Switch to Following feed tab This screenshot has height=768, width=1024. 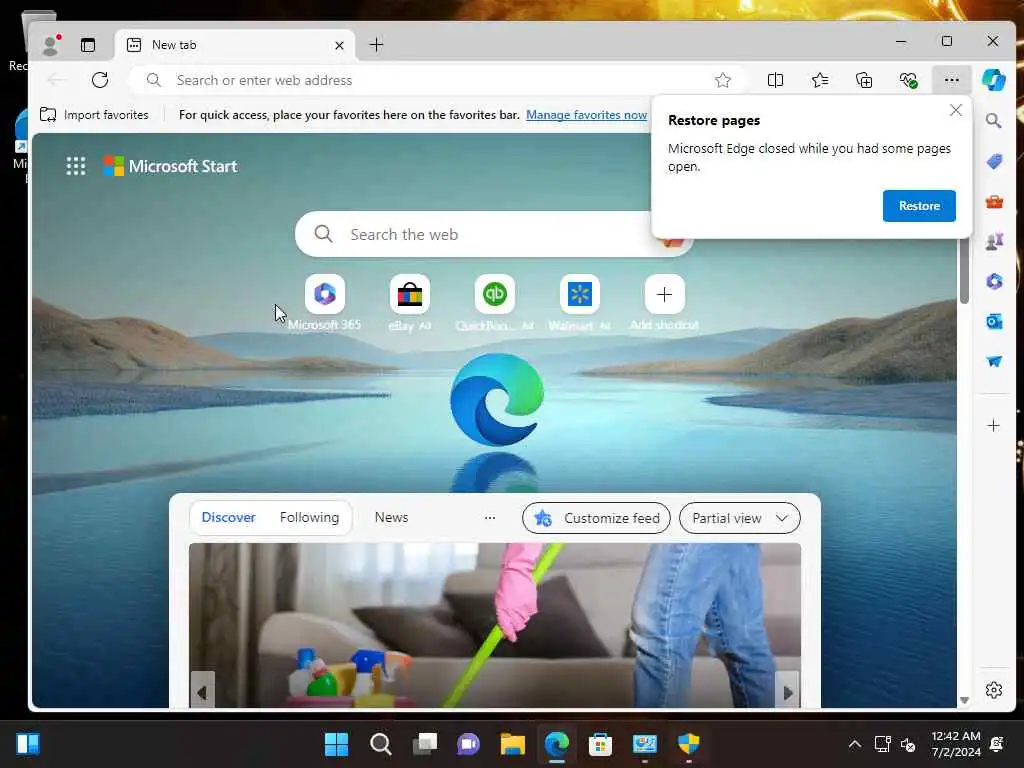point(309,517)
